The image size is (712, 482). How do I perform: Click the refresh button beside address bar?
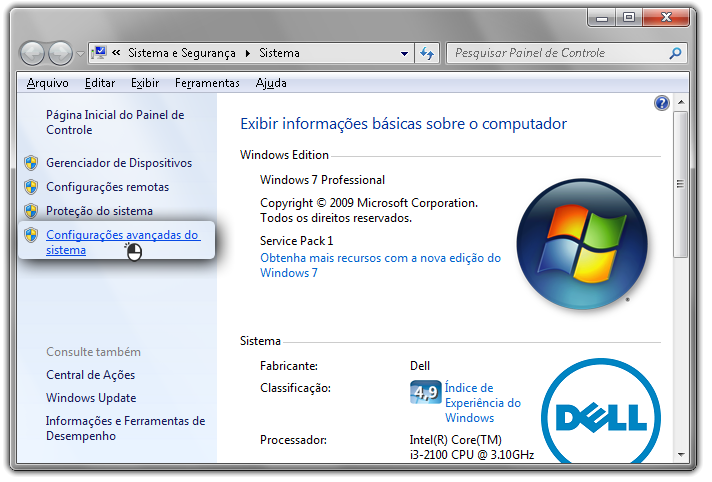(x=427, y=54)
